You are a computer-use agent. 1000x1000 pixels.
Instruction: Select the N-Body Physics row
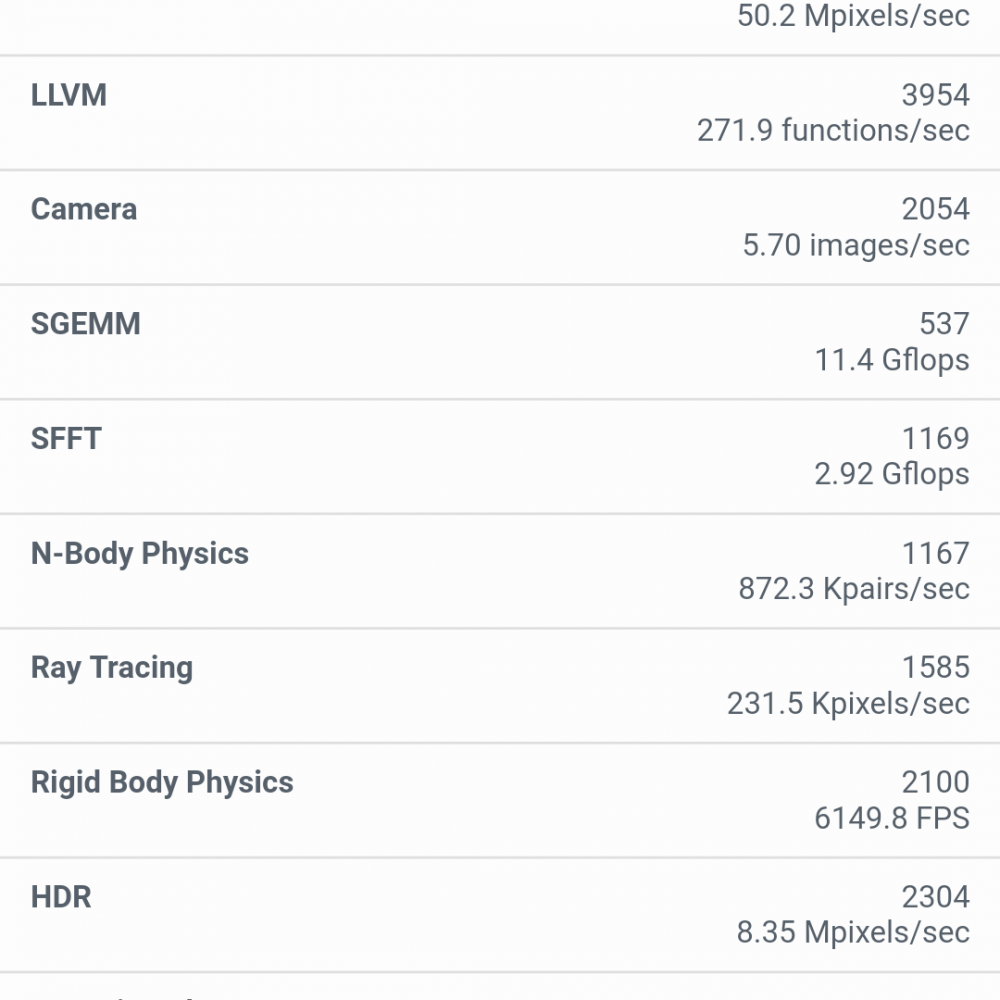coord(500,571)
